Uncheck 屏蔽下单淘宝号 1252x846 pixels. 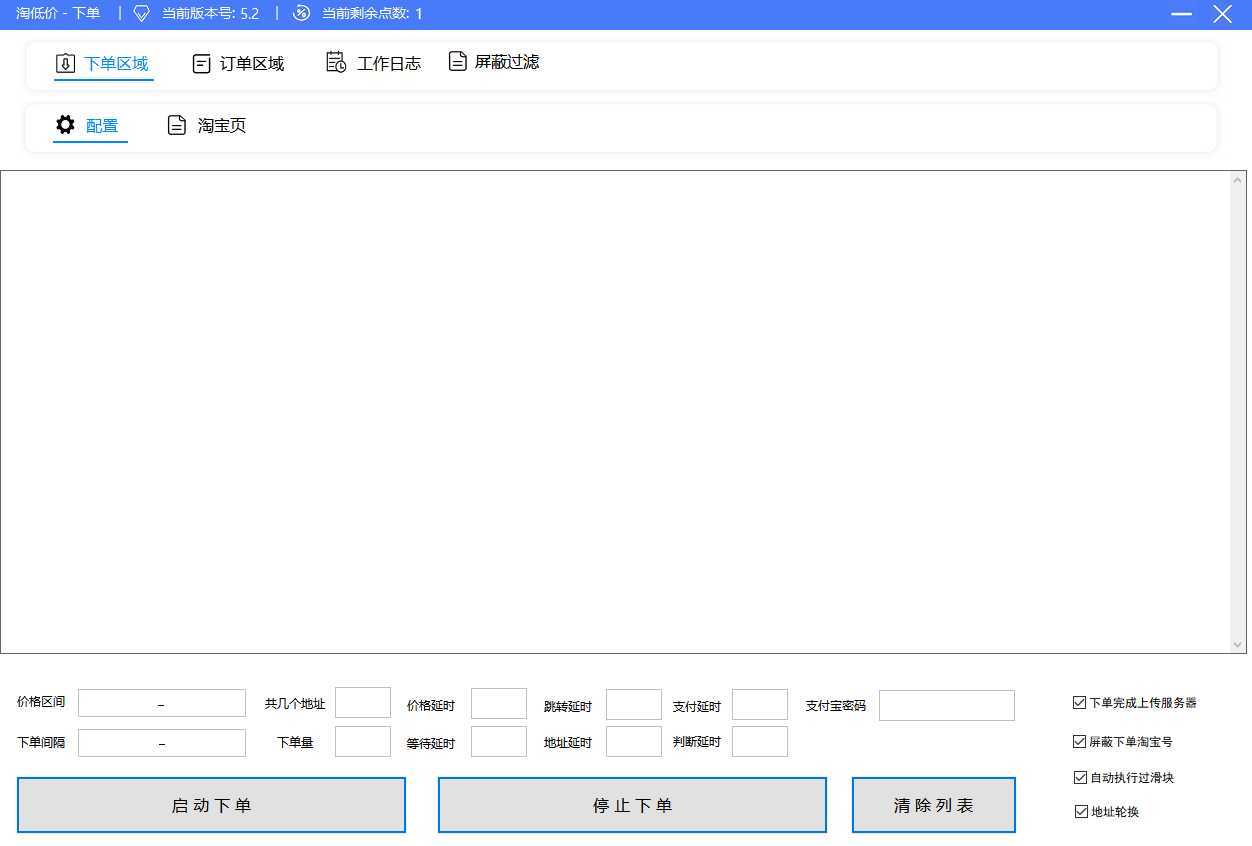[1080, 741]
